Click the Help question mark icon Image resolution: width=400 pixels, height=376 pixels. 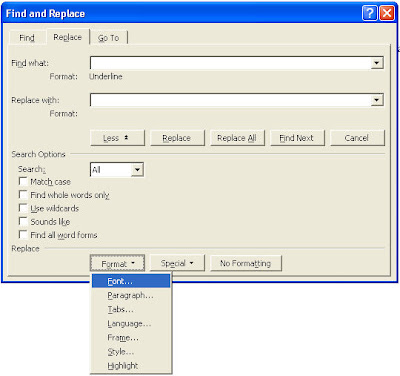pos(369,13)
